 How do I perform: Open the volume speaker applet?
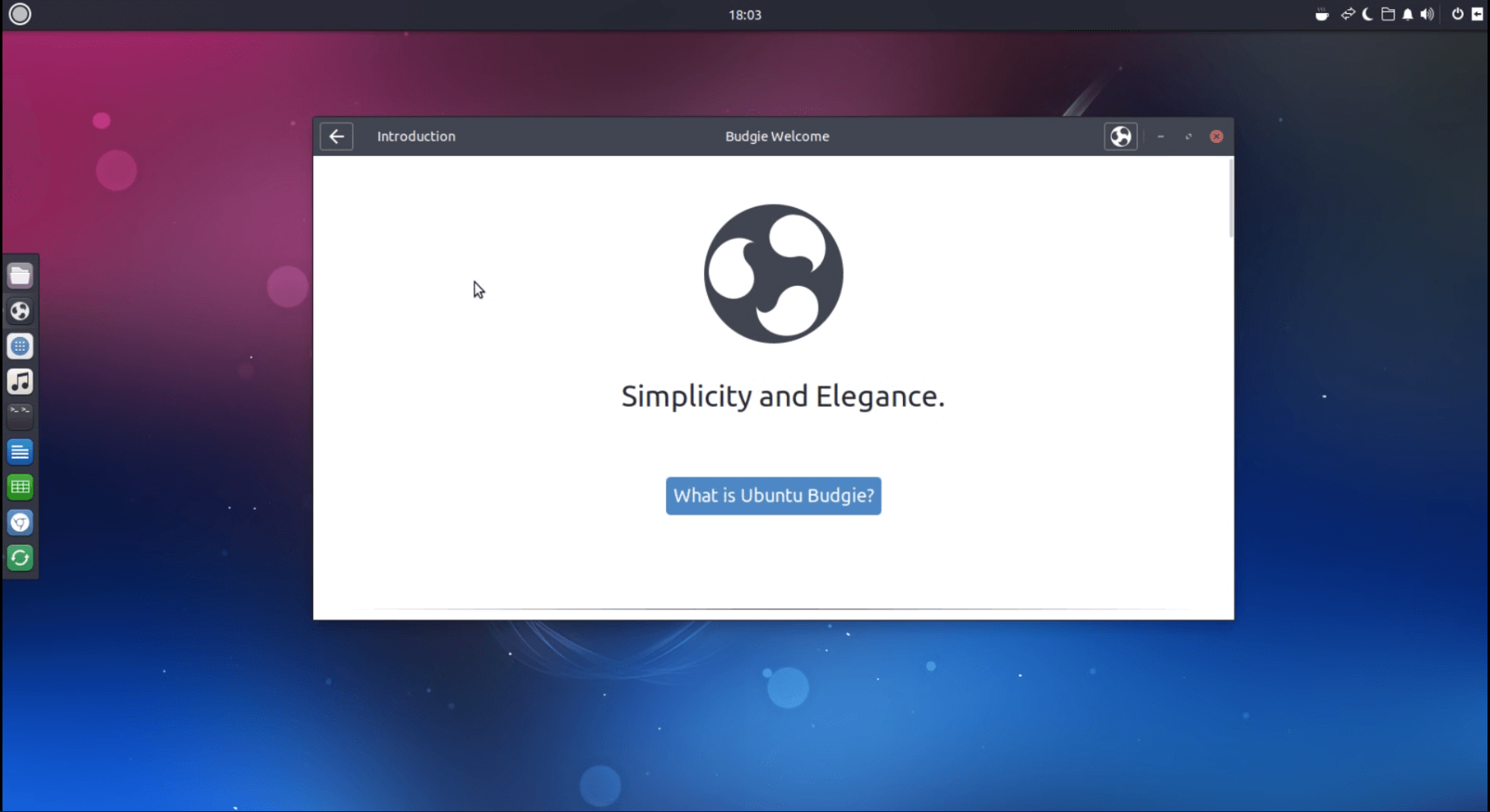click(x=1428, y=14)
